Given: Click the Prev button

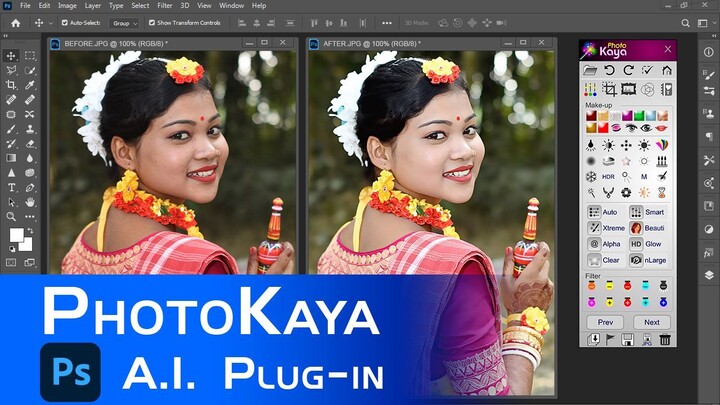Looking at the screenshot, I should point(605,322).
